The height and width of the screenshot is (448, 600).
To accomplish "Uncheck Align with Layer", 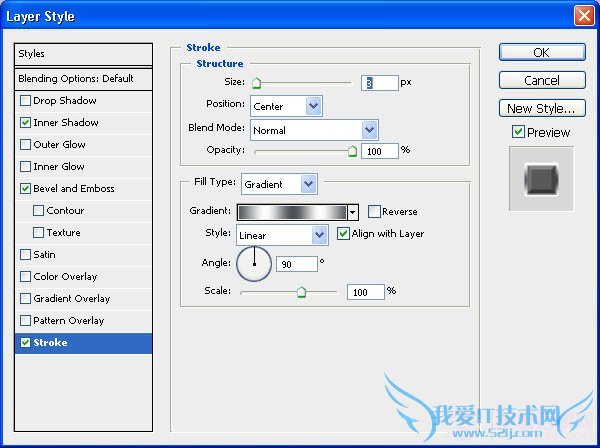I will click(344, 234).
